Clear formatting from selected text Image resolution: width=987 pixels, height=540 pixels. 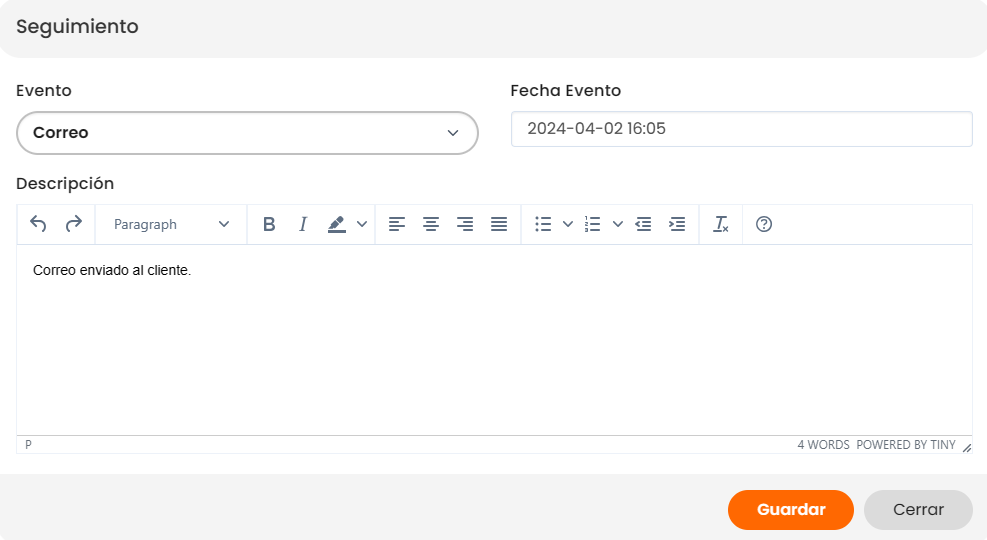click(720, 224)
